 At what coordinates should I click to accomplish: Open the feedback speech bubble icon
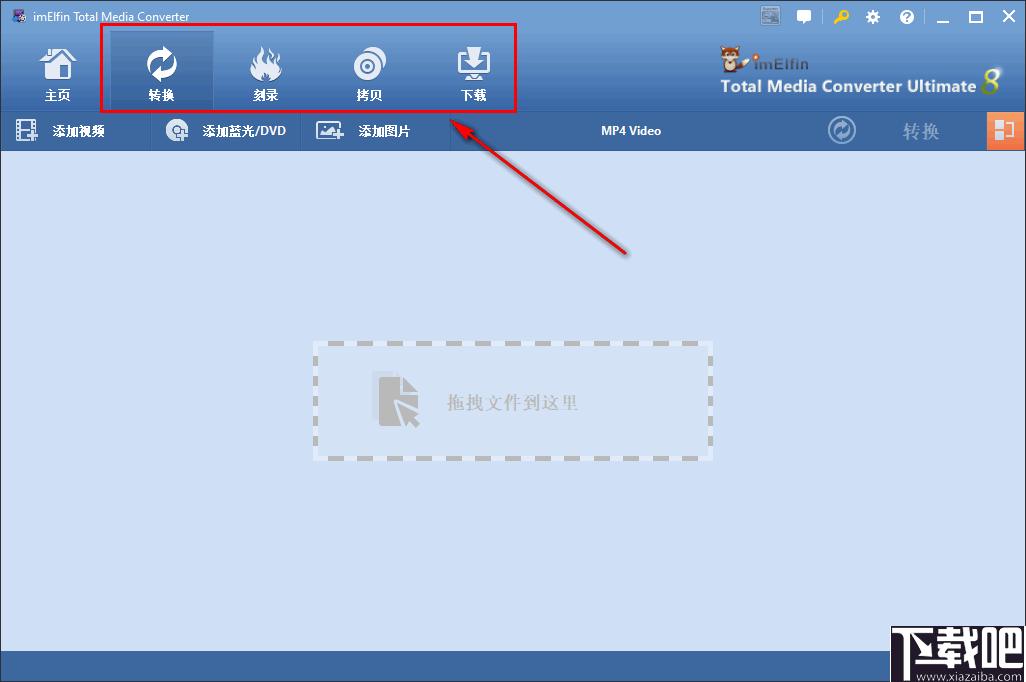pyautogui.click(x=804, y=17)
